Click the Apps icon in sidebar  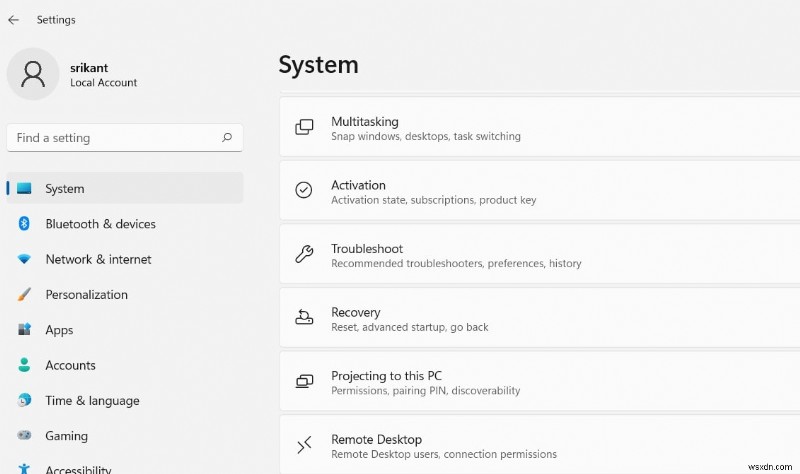[x=24, y=330]
